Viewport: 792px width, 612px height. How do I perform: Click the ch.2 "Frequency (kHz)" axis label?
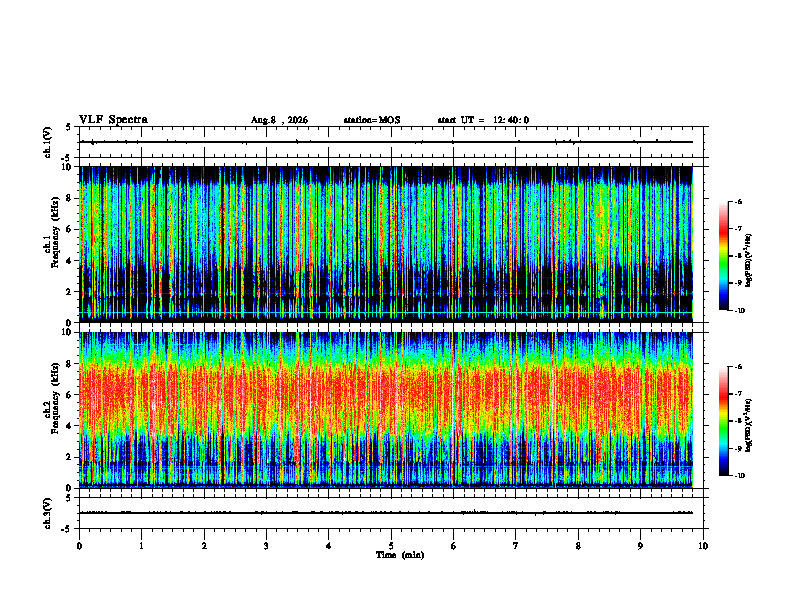[55, 398]
